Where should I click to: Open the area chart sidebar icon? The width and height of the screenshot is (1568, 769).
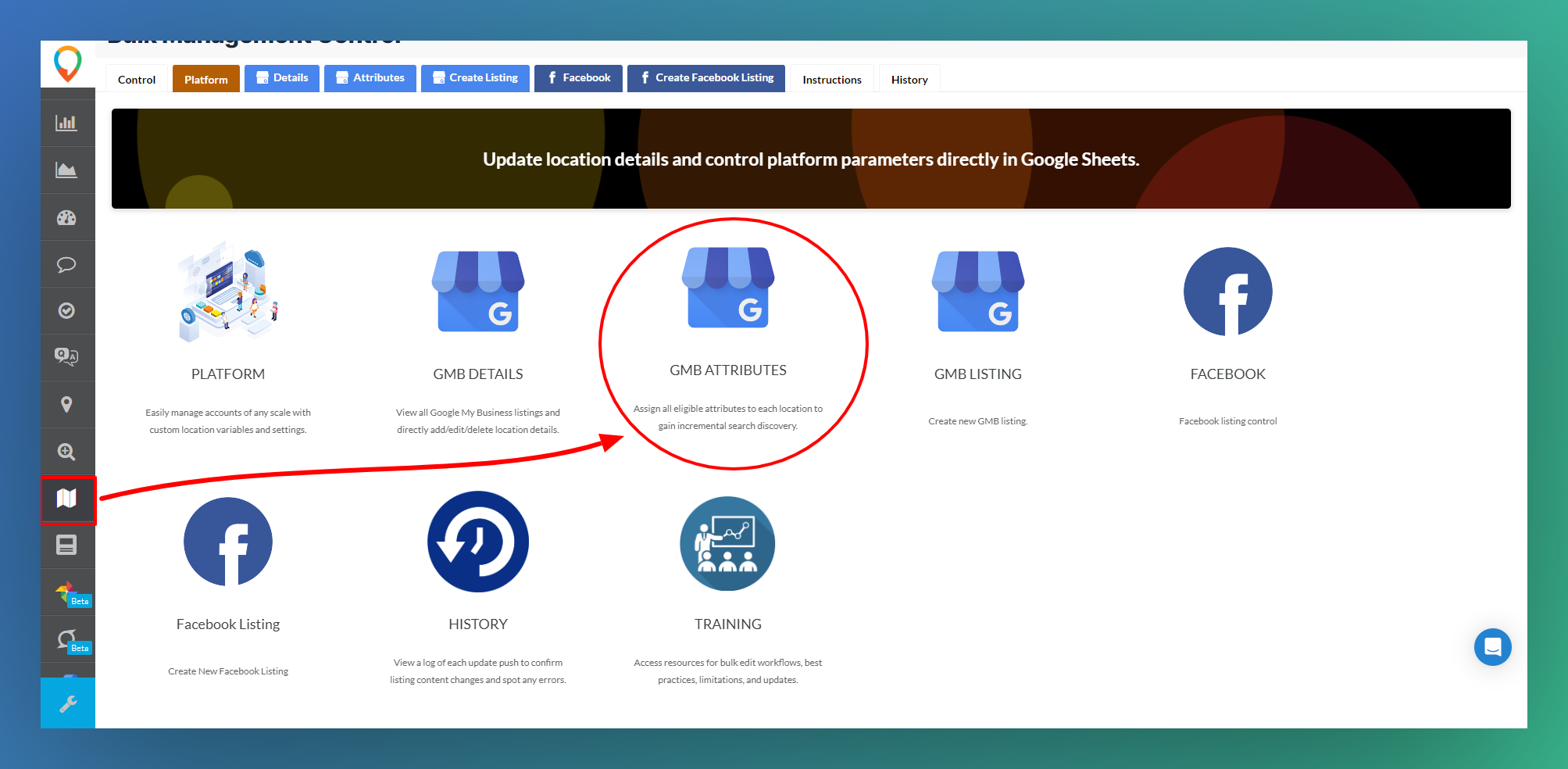(x=66, y=170)
